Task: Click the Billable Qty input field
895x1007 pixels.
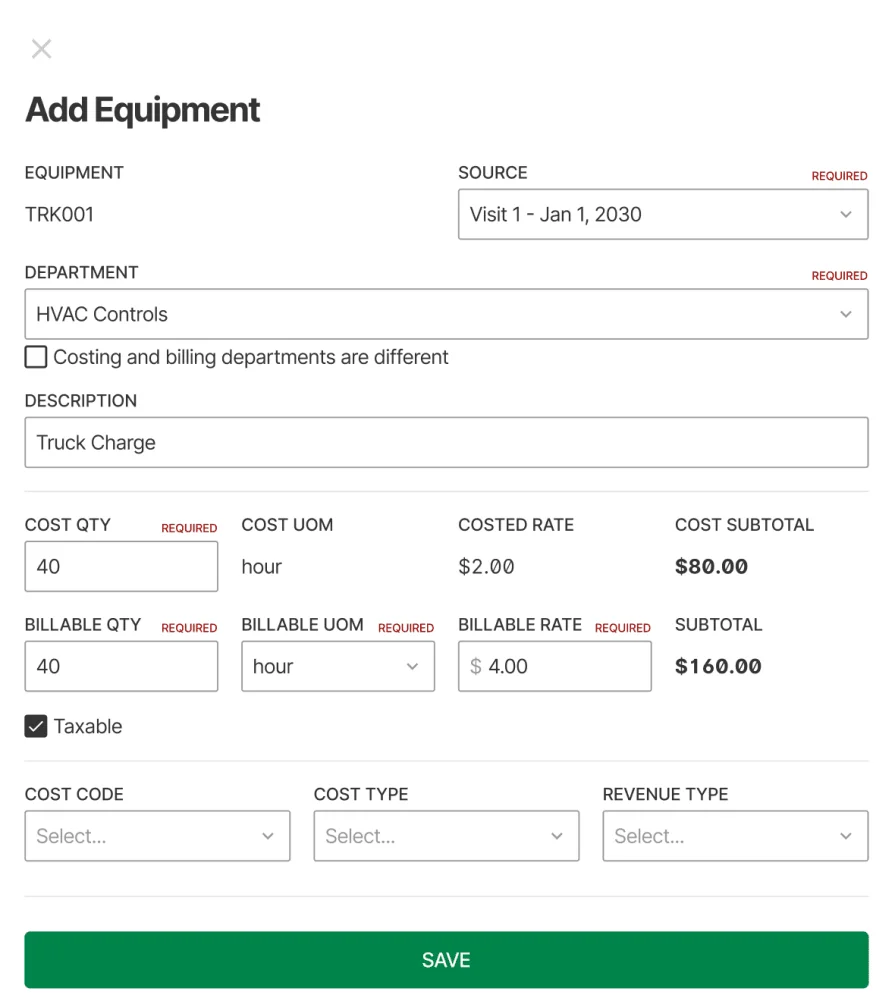Action: [121, 666]
